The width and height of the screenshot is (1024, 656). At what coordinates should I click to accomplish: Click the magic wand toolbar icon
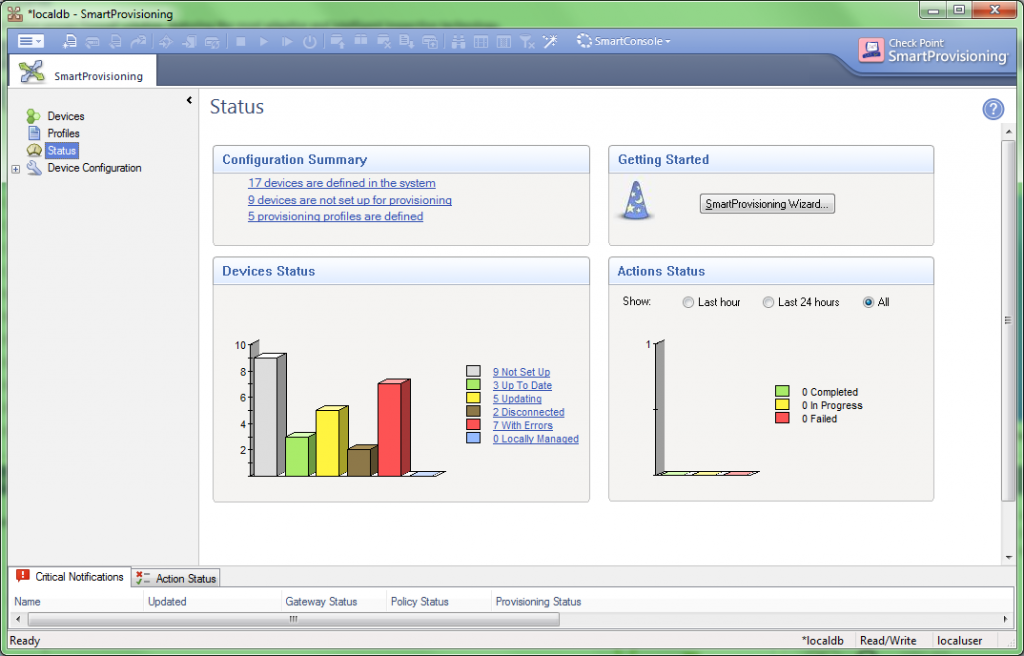coord(550,41)
